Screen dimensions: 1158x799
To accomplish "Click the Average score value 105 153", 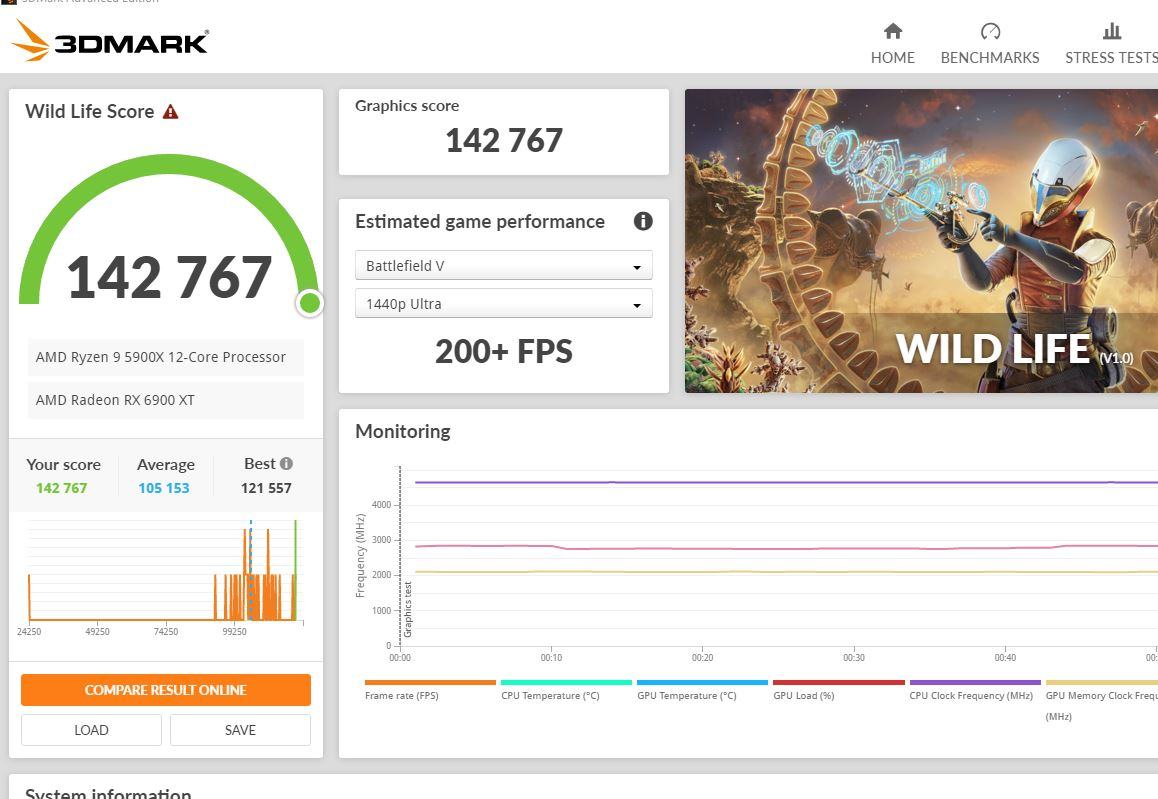I will (164, 488).
